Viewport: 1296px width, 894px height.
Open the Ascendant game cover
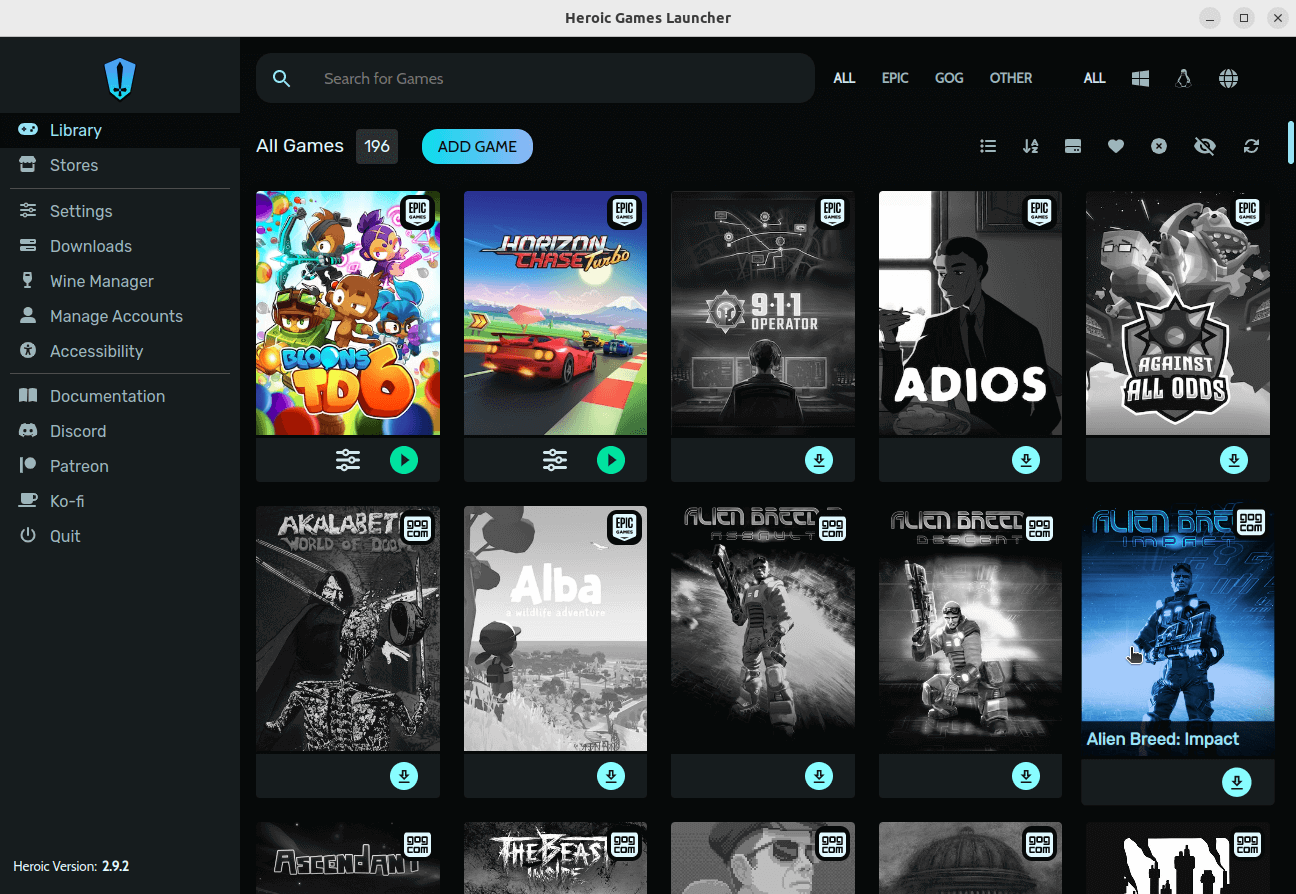pos(348,858)
